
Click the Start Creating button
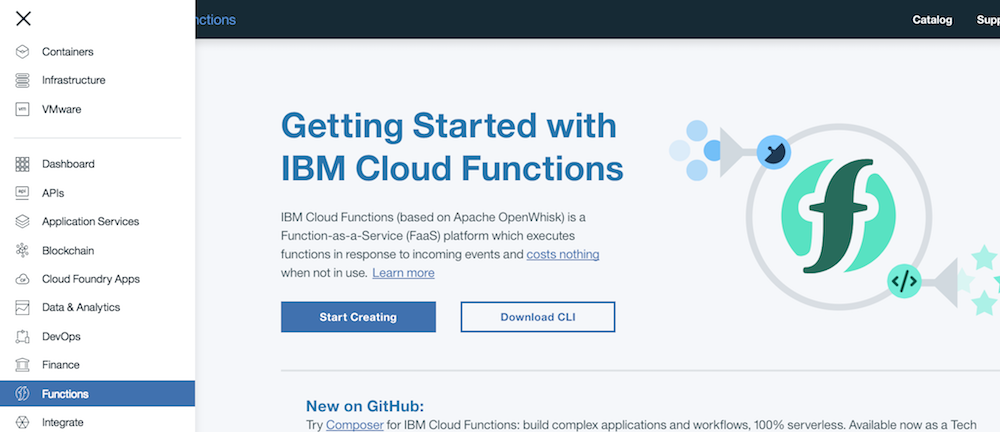(358, 317)
